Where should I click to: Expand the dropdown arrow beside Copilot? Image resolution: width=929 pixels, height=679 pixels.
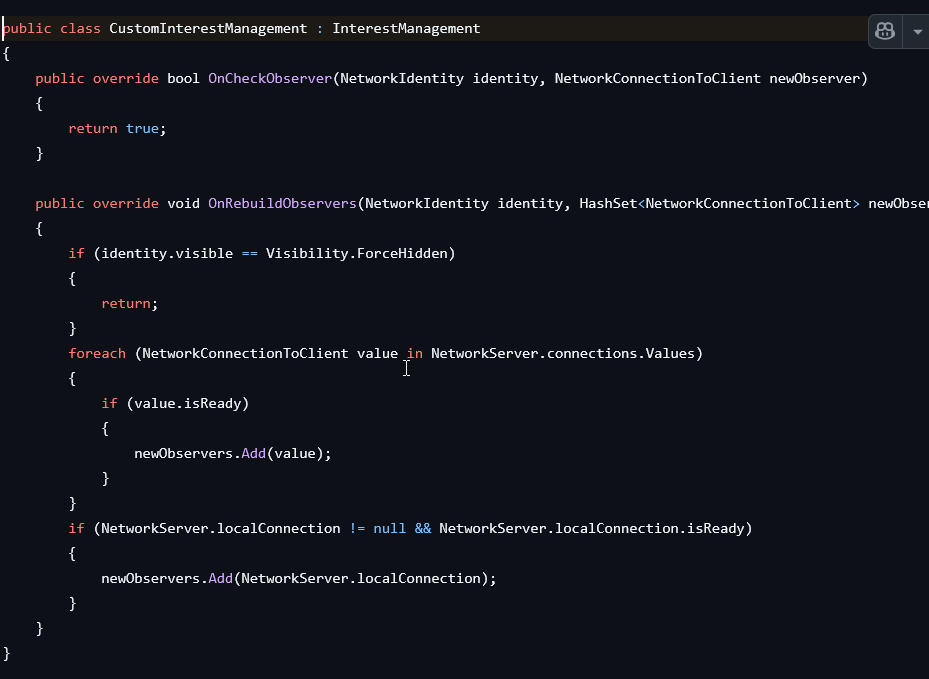(x=918, y=31)
